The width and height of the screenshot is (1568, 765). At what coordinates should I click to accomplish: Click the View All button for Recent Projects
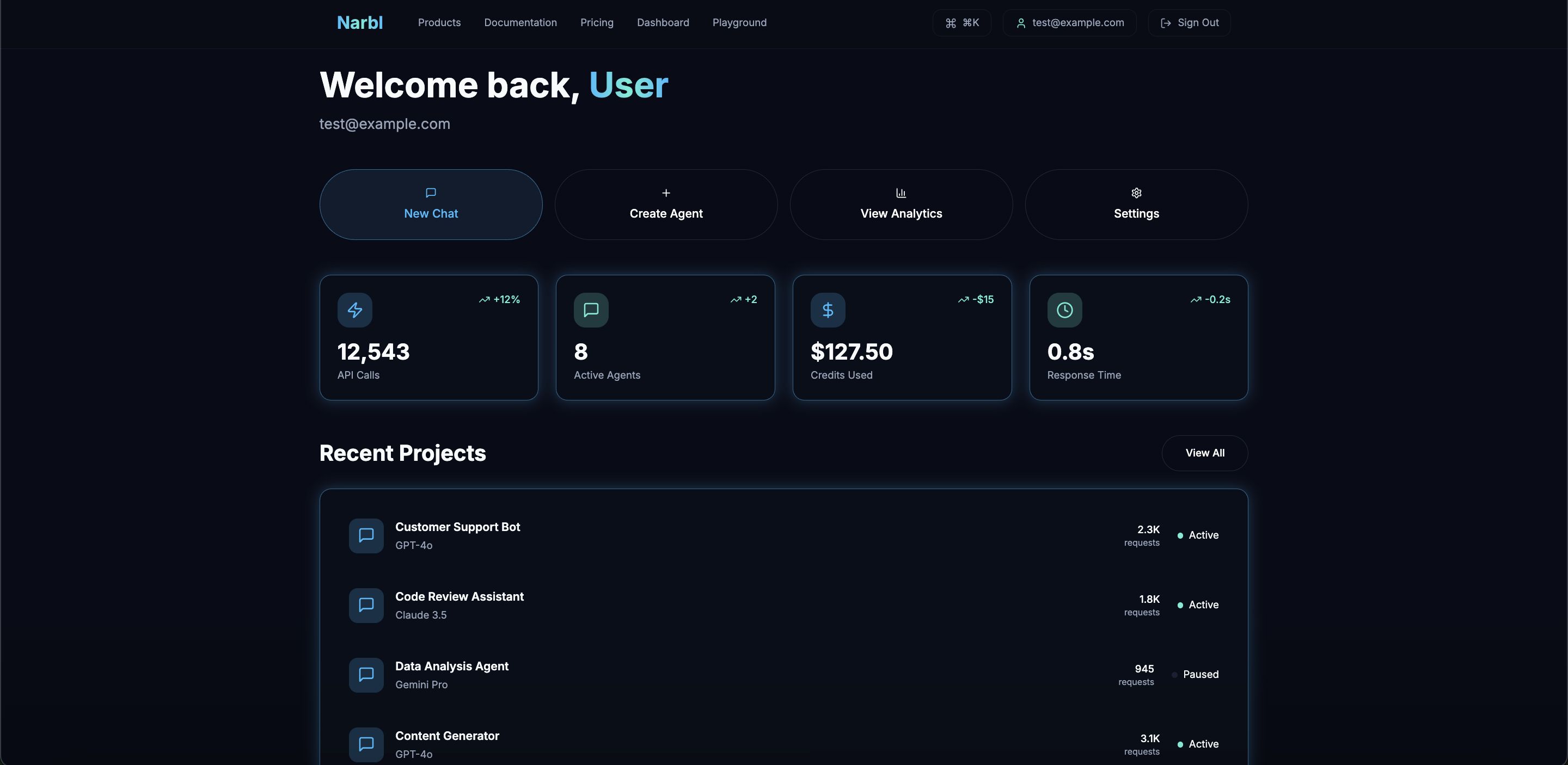1205,453
